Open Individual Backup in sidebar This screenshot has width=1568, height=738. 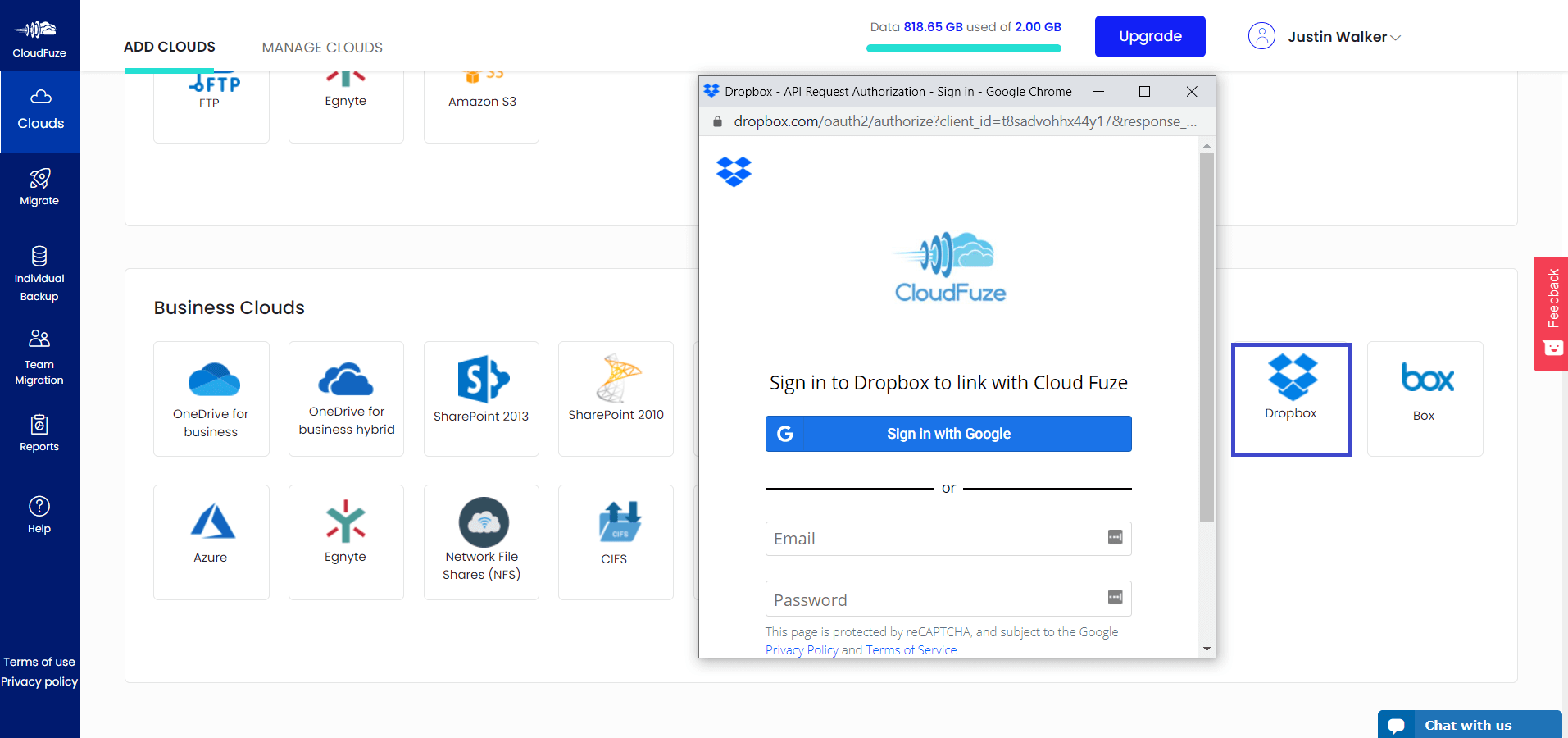click(x=39, y=275)
